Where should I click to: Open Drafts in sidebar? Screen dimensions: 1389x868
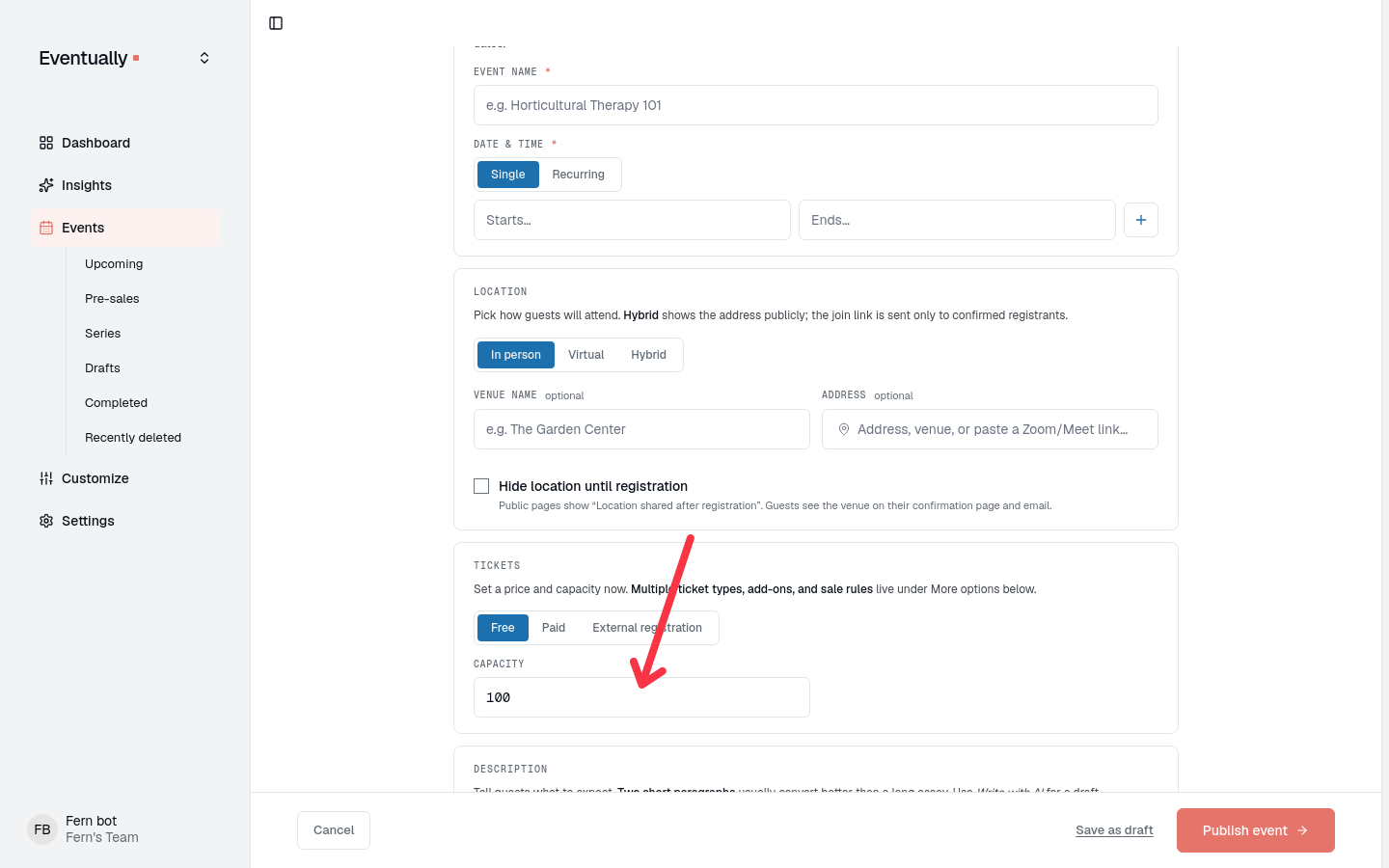[102, 368]
